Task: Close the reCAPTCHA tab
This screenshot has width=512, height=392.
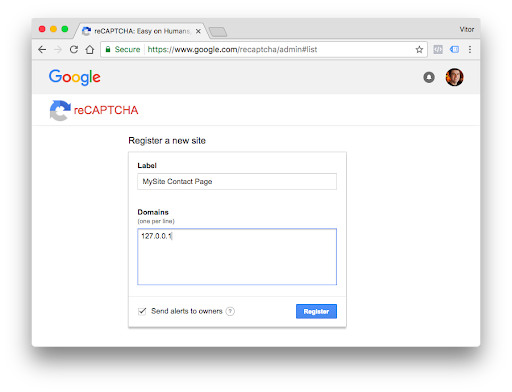Action: pos(198,31)
